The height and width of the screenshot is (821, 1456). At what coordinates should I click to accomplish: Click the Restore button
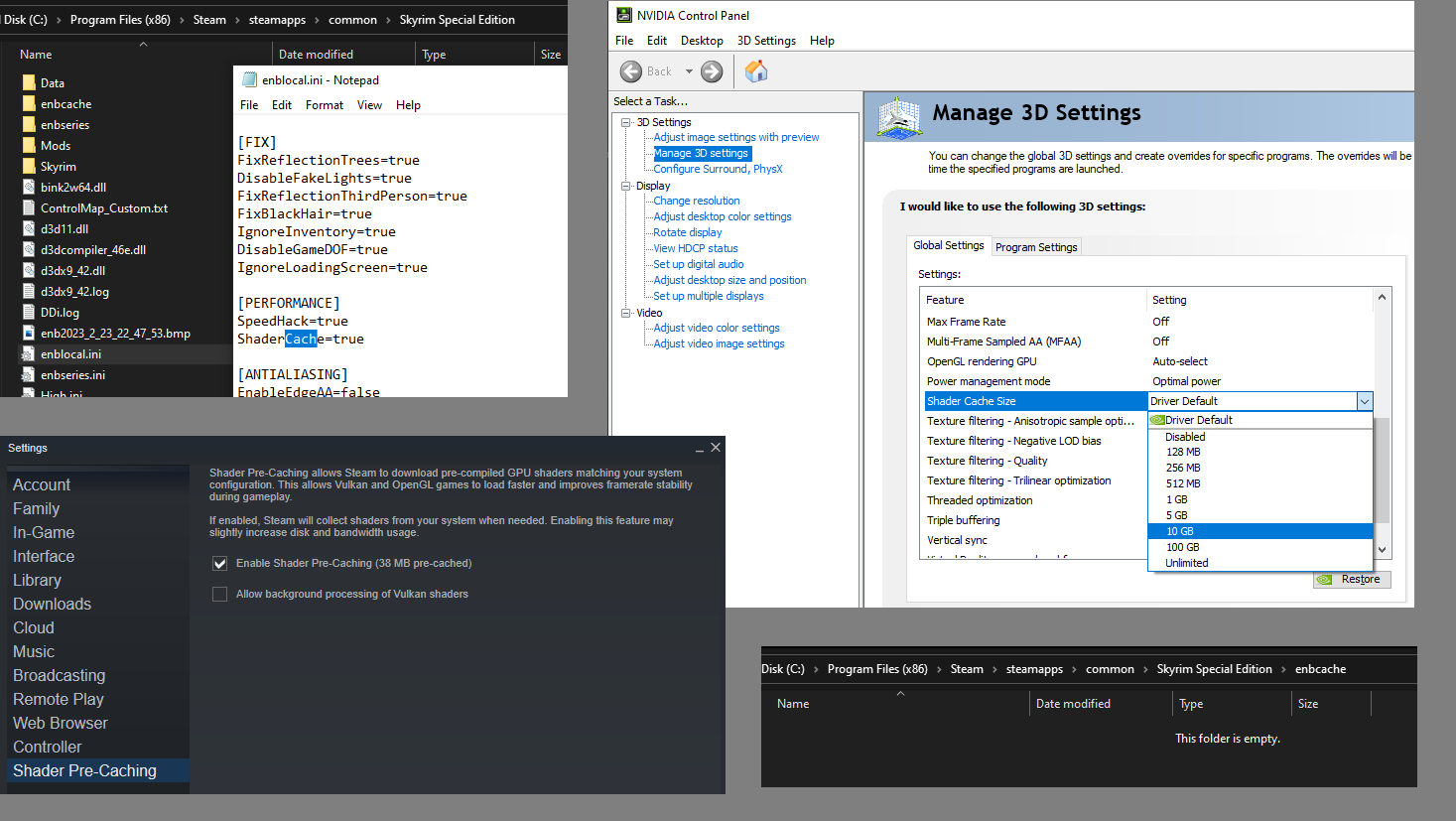pos(1352,580)
